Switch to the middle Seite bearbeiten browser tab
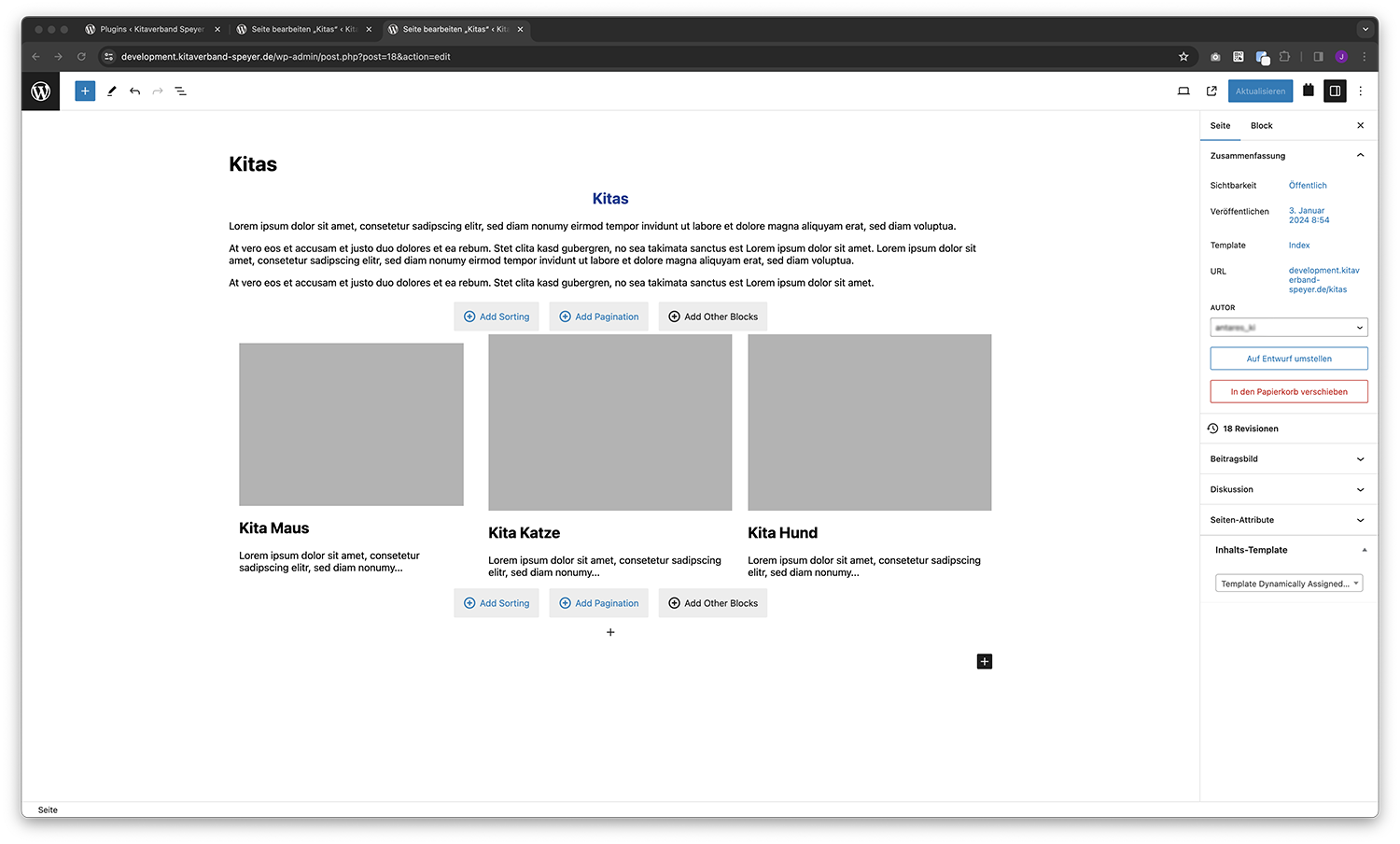Screen dimensions: 1400x844 tap(303, 29)
